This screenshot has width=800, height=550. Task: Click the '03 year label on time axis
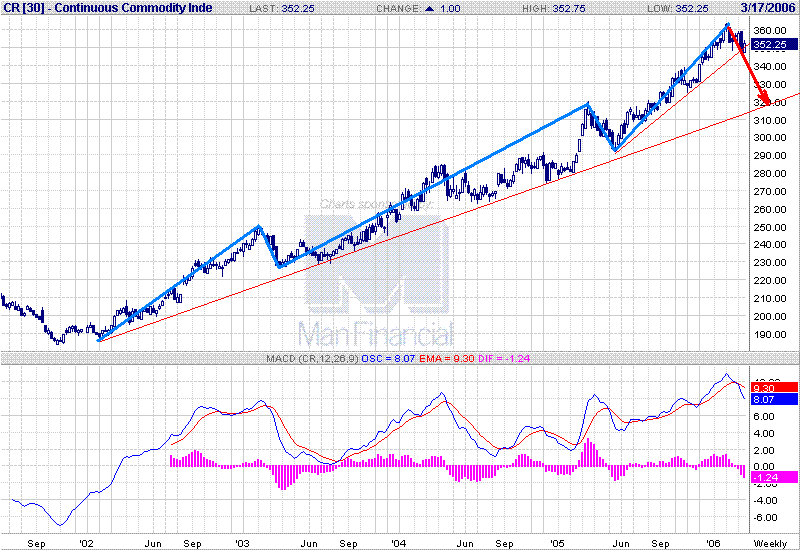point(242,543)
